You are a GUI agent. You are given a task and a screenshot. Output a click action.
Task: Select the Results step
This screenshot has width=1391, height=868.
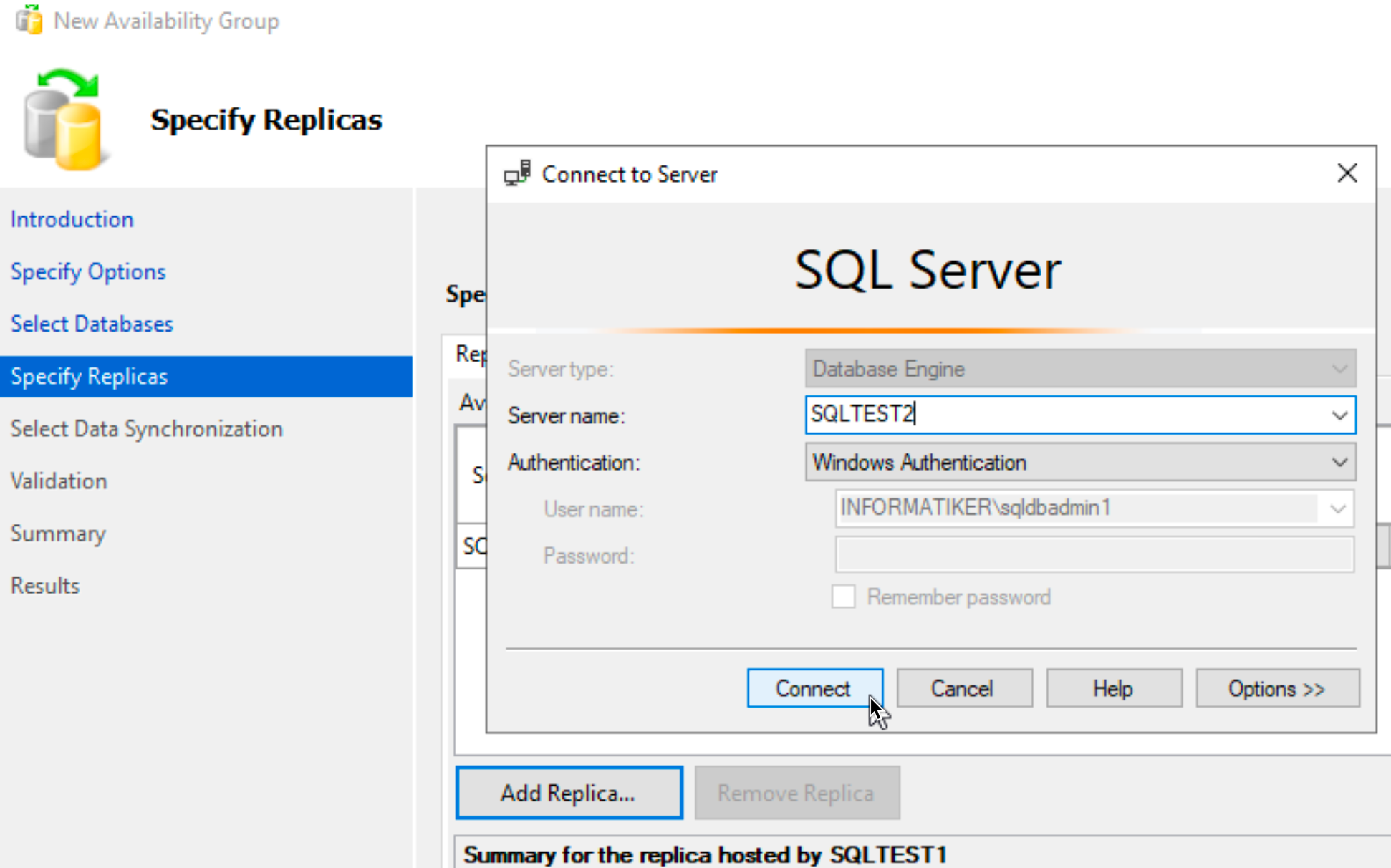[45, 586]
